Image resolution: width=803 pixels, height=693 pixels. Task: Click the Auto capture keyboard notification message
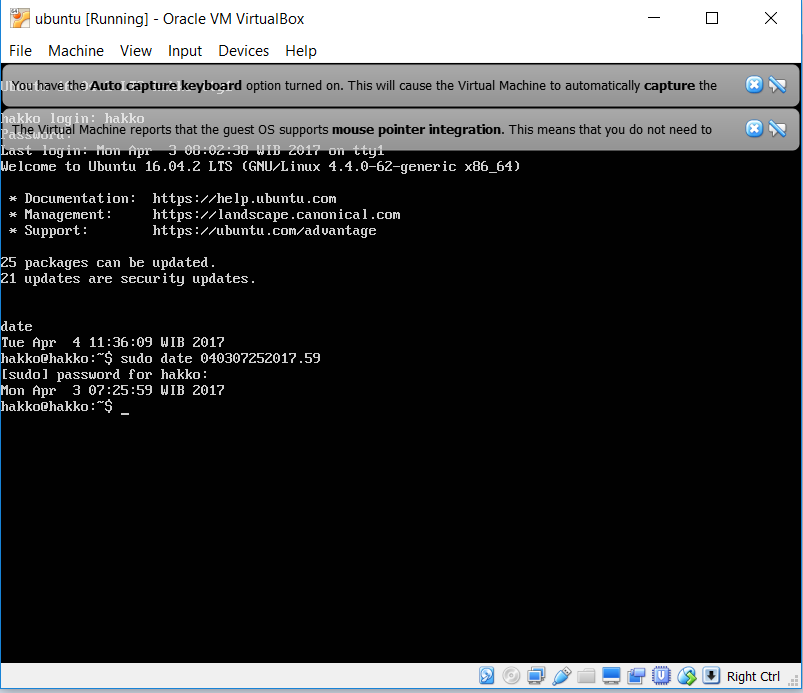(x=364, y=85)
